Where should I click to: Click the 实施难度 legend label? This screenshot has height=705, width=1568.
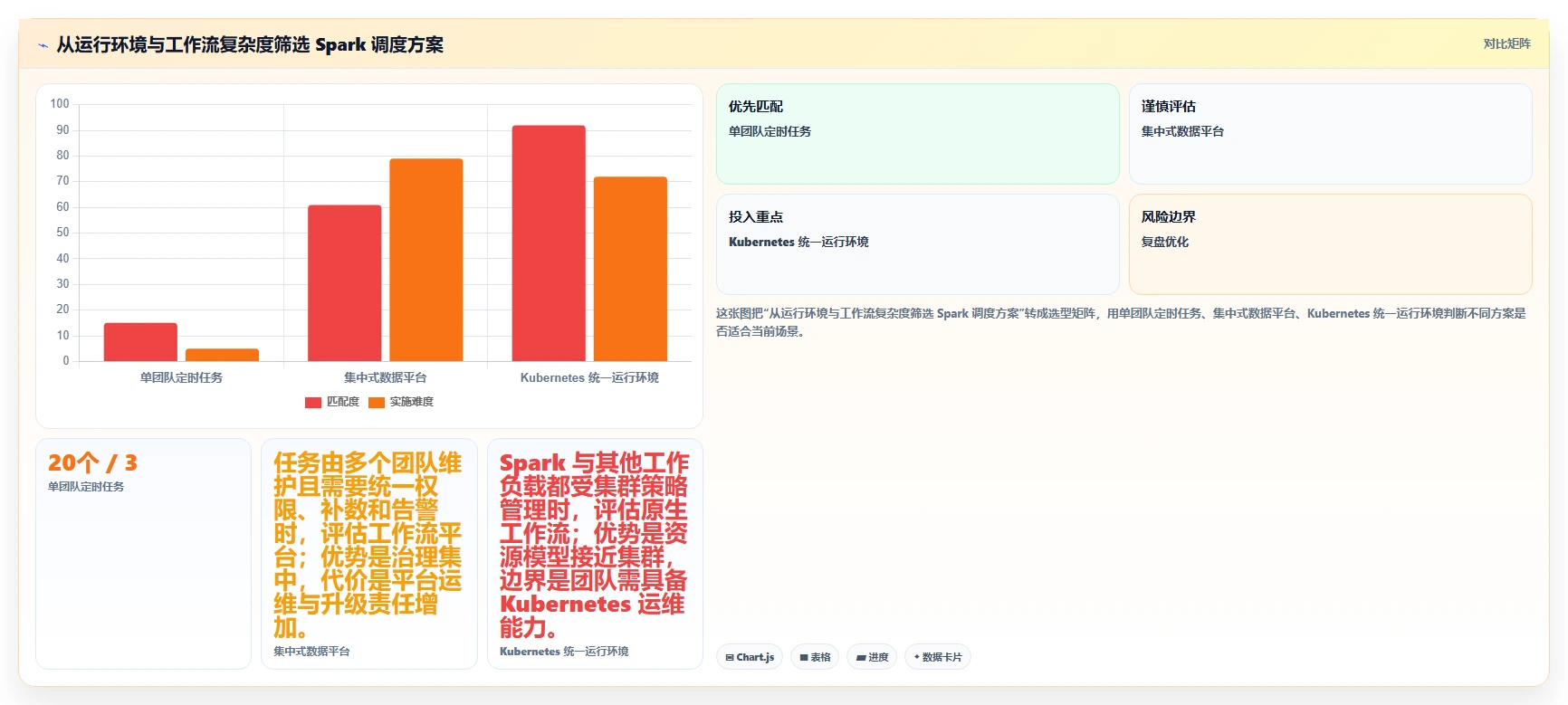click(x=412, y=402)
